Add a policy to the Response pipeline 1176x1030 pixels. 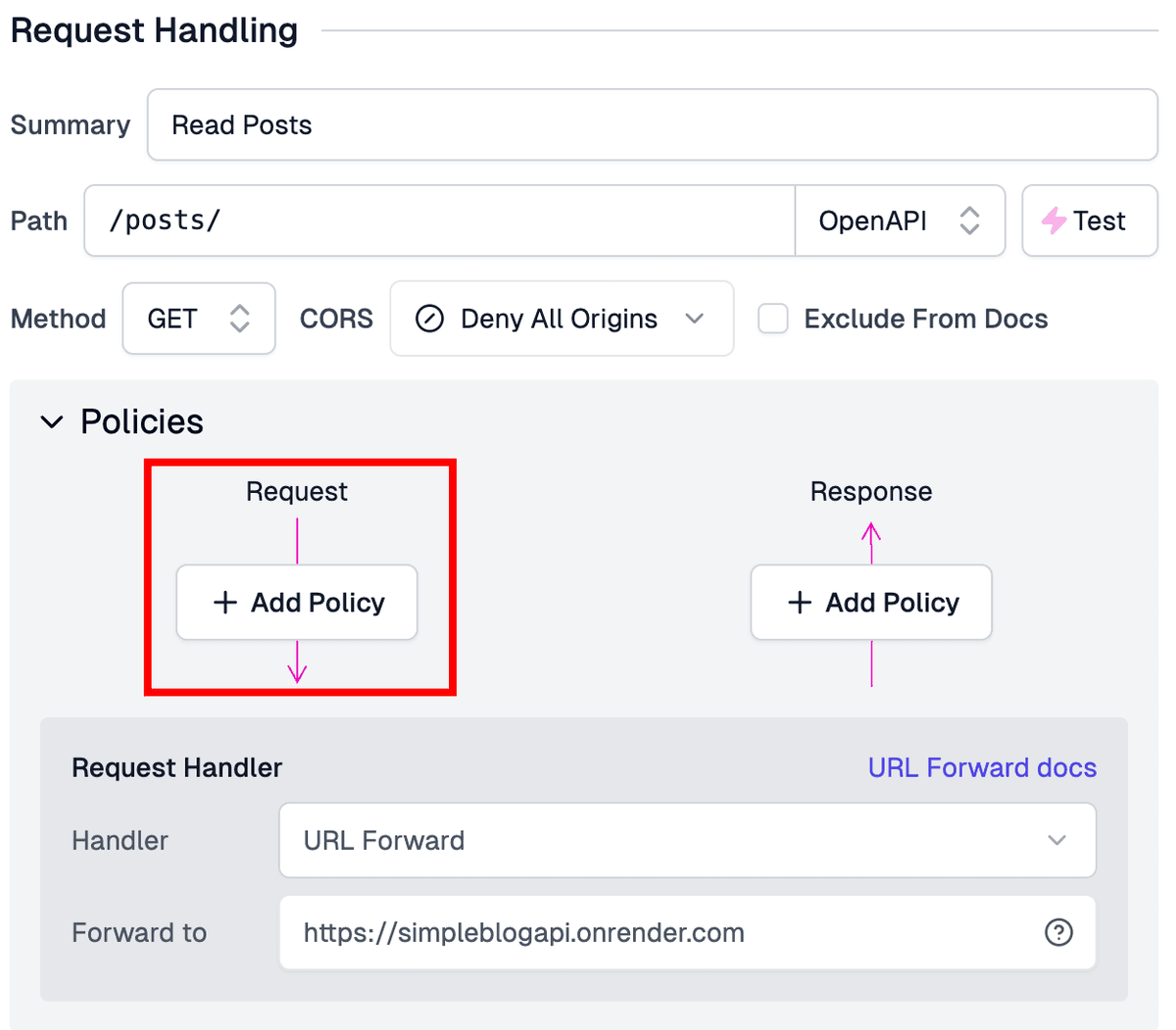pyautogui.click(x=870, y=602)
